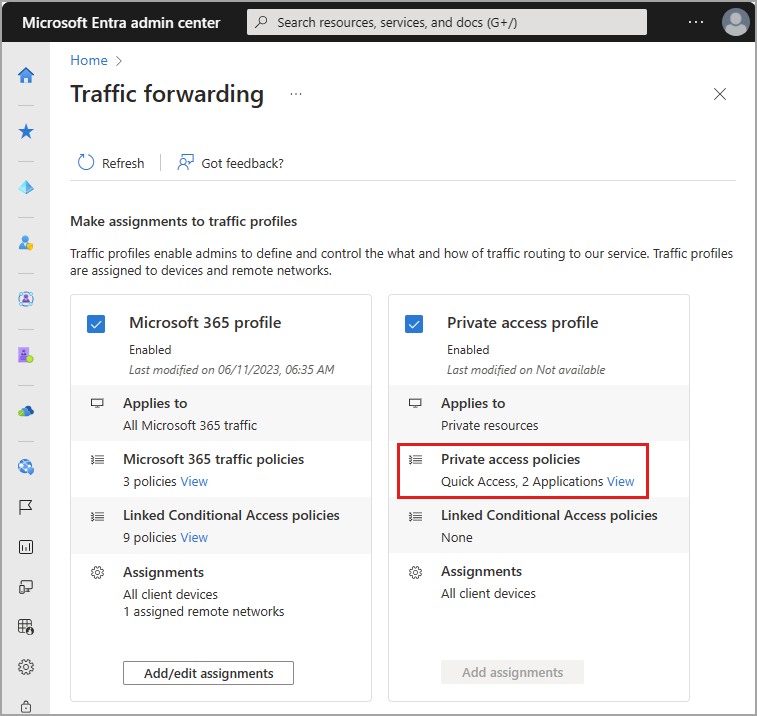Uncheck the Microsoft 365 profile checkbox
The height and width of the screenshot is (716, 757).
coord(96,324)
